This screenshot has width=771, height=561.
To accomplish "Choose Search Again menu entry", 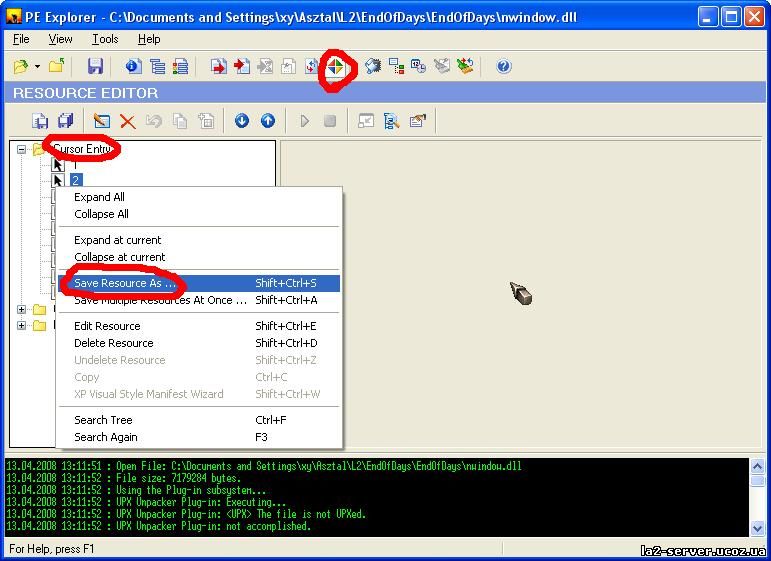I will (199, 437).
